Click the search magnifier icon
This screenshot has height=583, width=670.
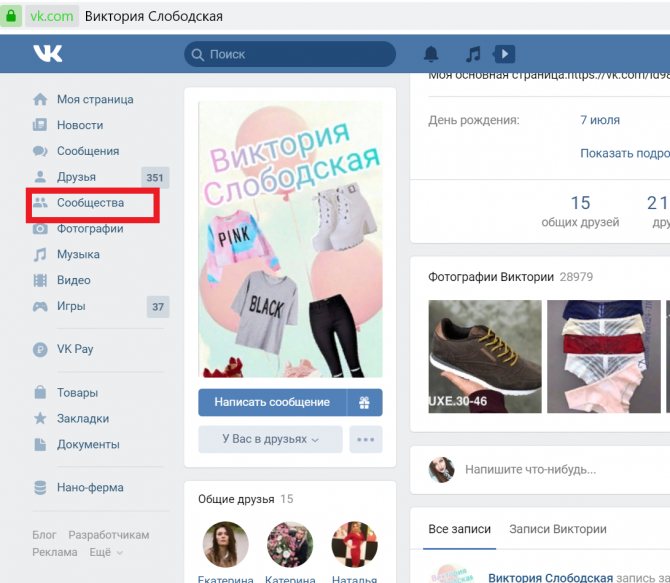click(197, 55)
